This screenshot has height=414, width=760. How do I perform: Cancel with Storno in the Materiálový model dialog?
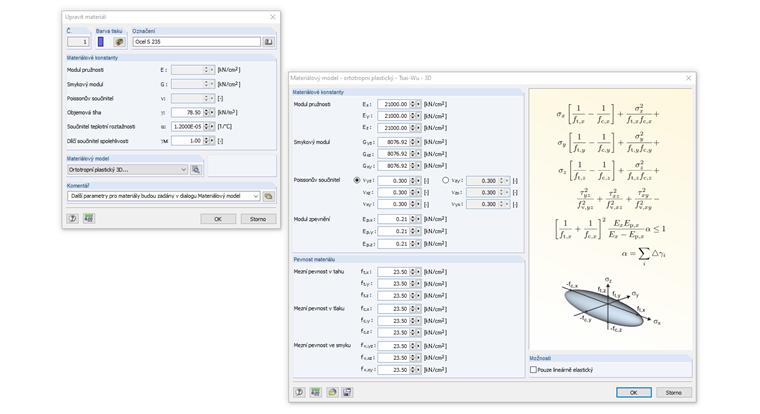click(x=674, y=393)
